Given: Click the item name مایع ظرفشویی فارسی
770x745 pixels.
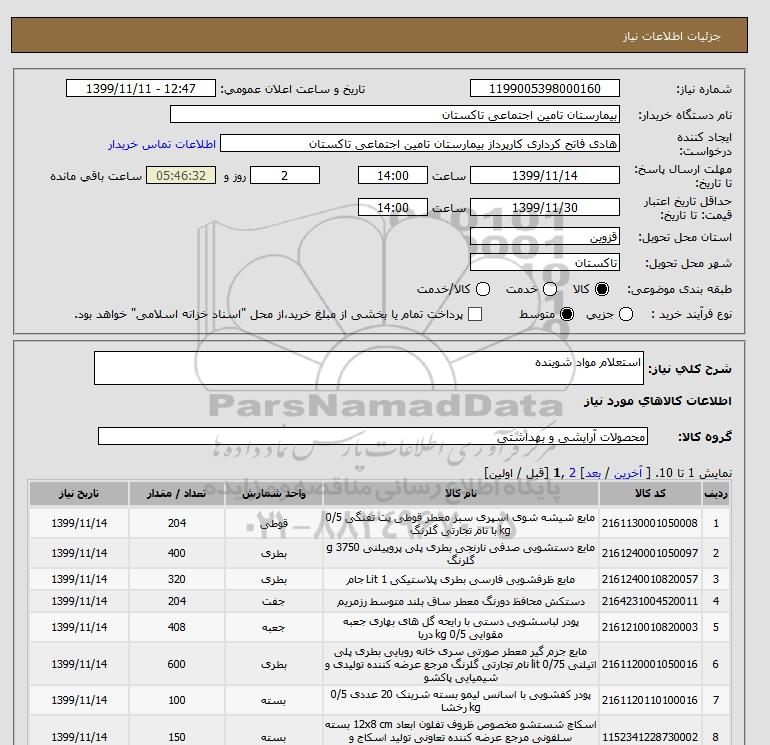Looking at the screenshot, I should click(461, 579).
